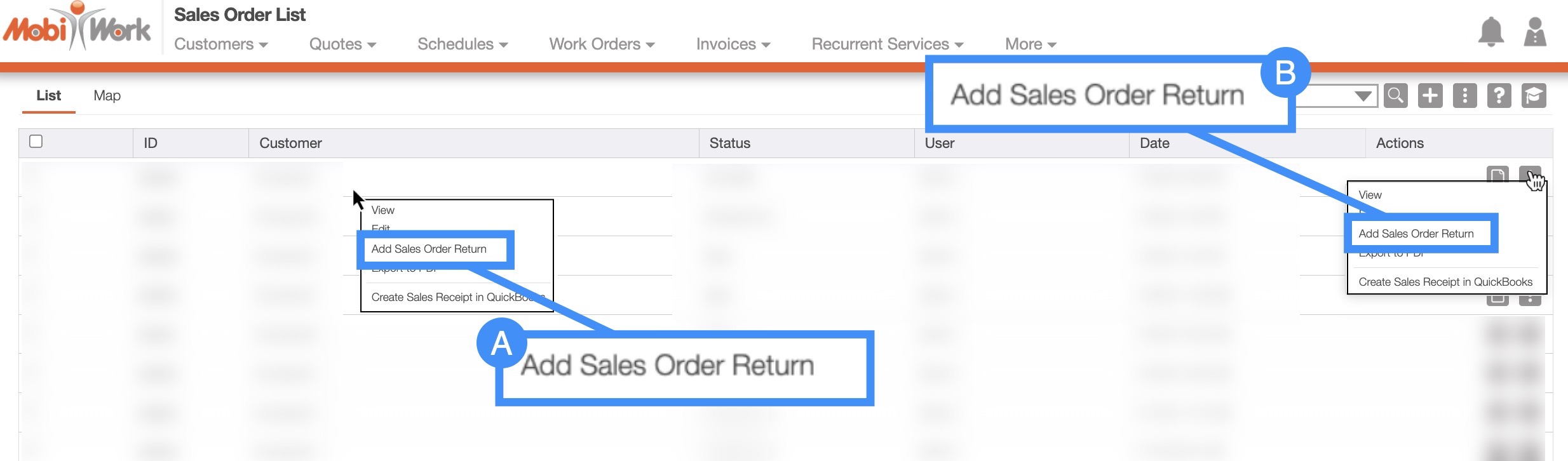Click the plus icon to add sales order

pos(1430,96)
